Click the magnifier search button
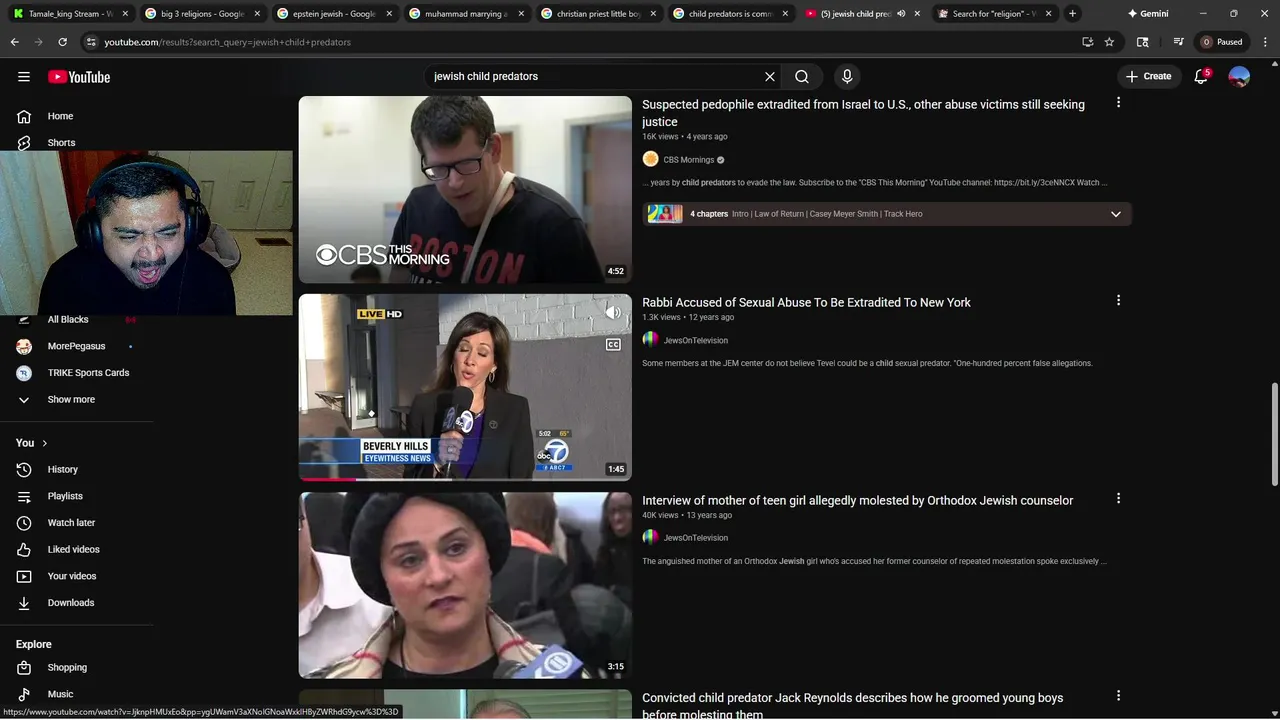 [802, 76]
